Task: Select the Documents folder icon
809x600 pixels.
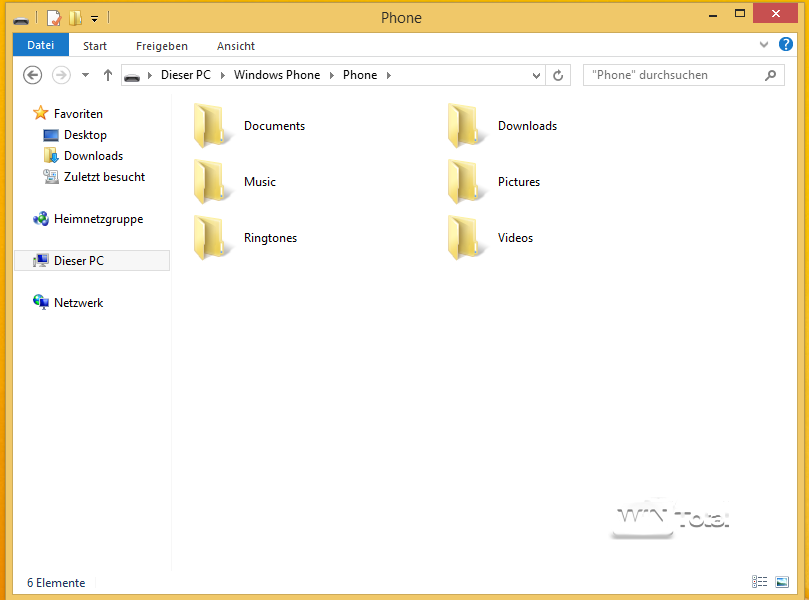Action: [x=212, y=126]
